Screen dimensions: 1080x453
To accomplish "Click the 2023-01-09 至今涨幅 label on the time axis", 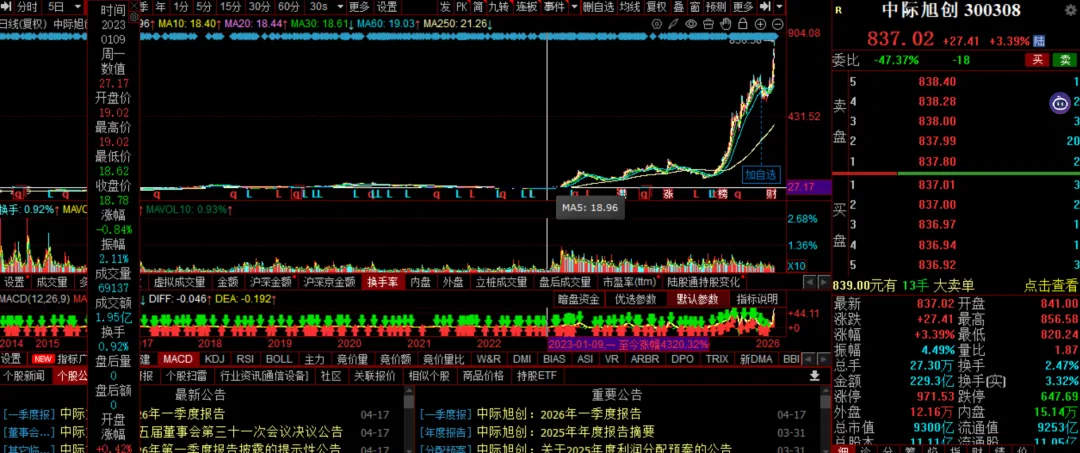I will coord(628,344).
